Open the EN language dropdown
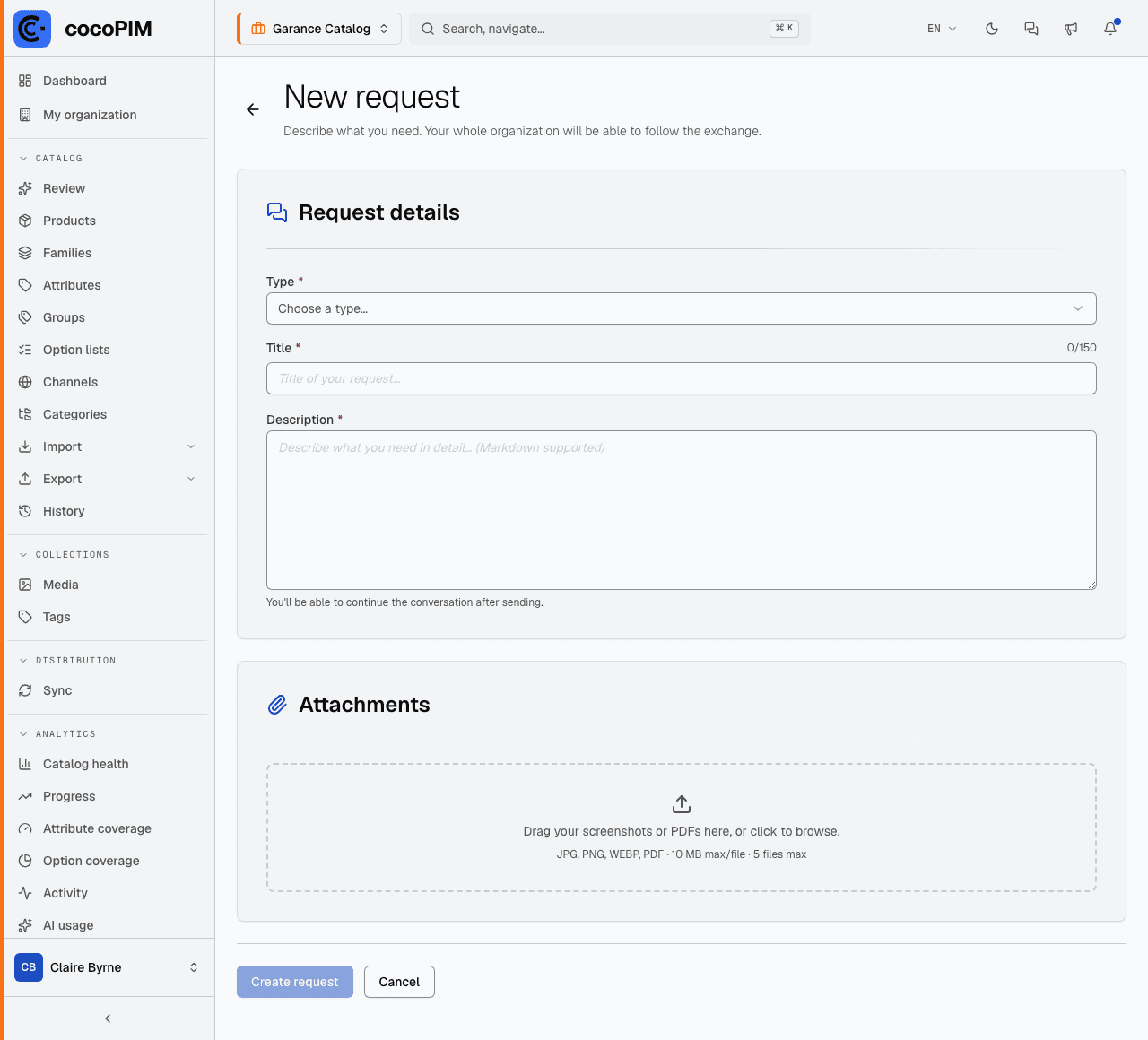 coord(942,29)
